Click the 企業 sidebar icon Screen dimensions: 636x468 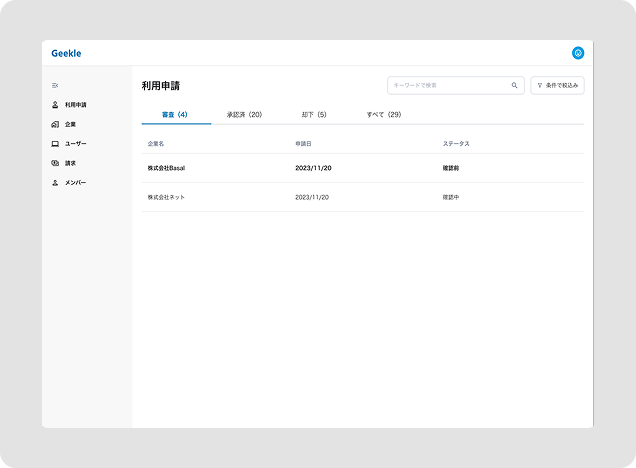click(x=55, y=124)
